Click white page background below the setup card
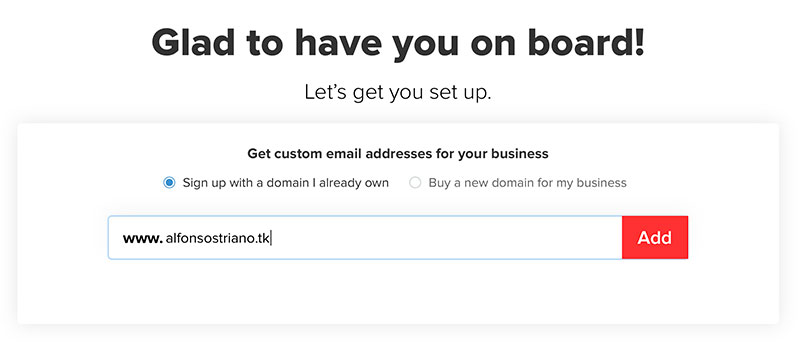800x362 pixels. pyautogui.click(x=398, y=344)
